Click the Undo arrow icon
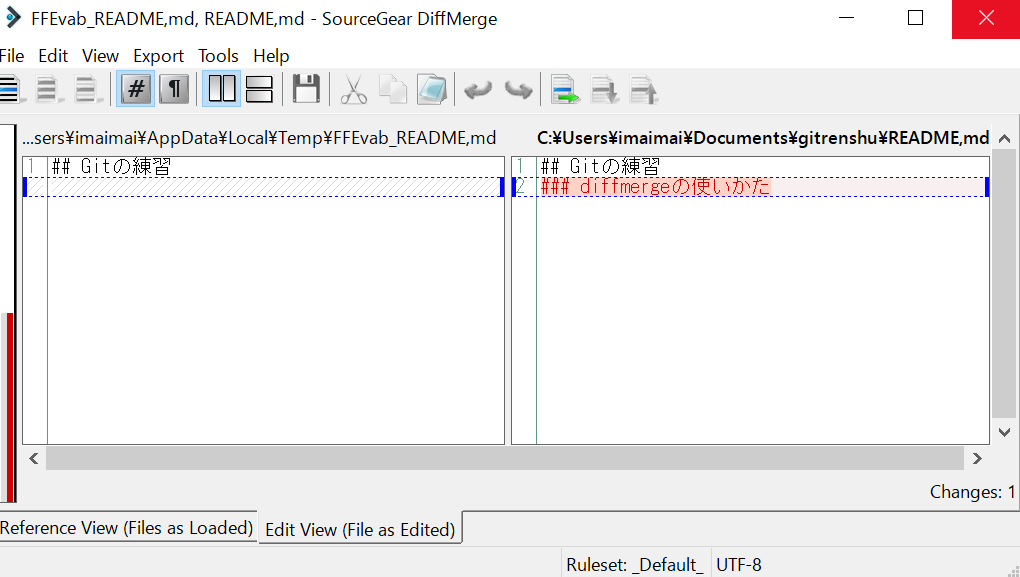The height and width of the screenshot is (577, 1020). coord(478,89)
